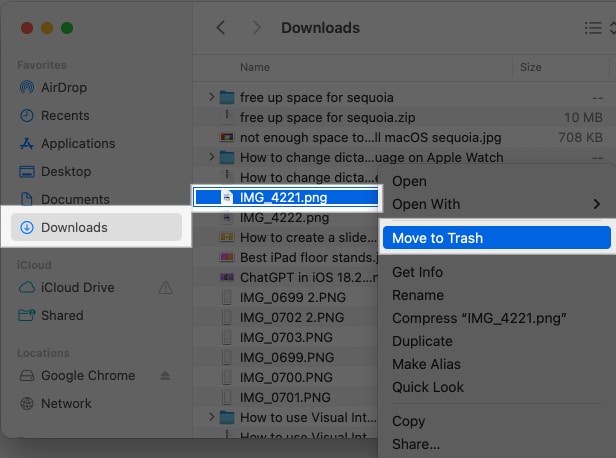Select the file named IMG_4221.png

coord(284,197)
